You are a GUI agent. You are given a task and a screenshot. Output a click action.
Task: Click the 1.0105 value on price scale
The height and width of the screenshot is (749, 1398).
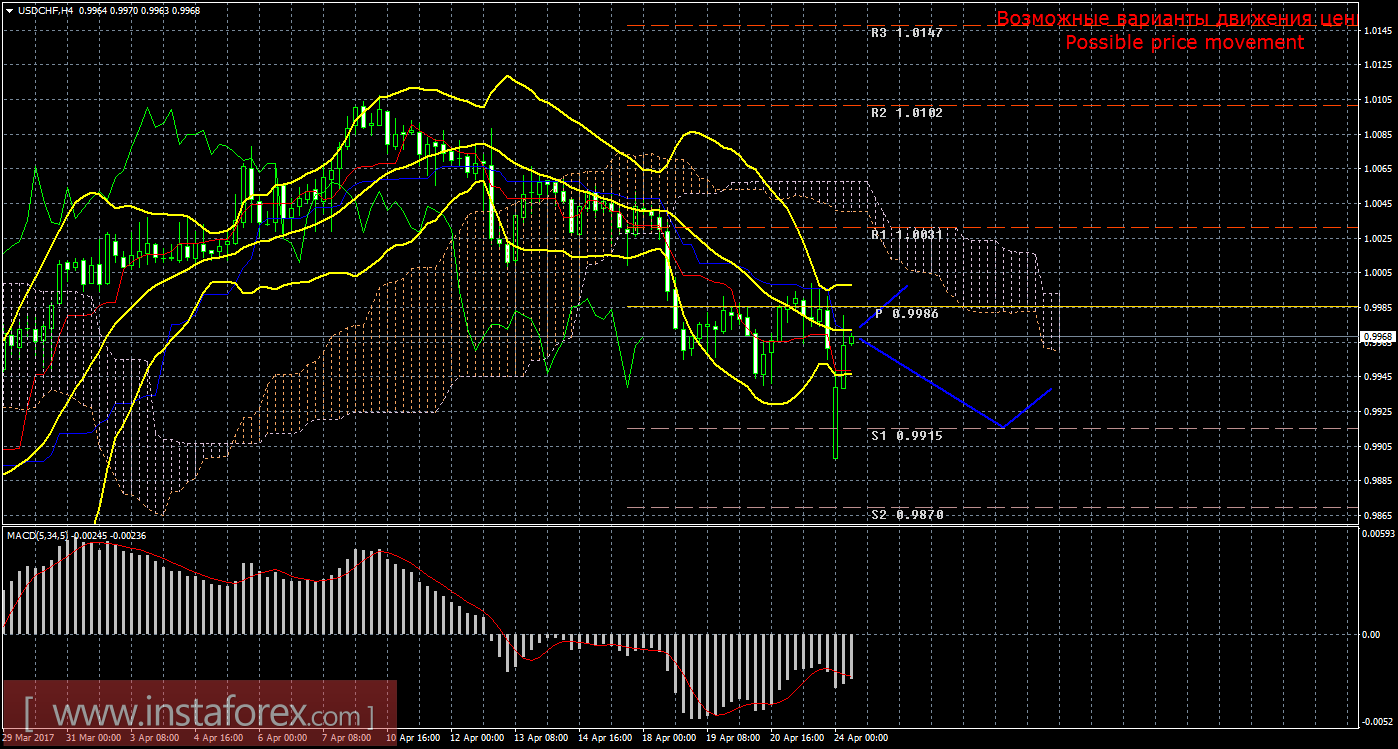pos(1377,100)
